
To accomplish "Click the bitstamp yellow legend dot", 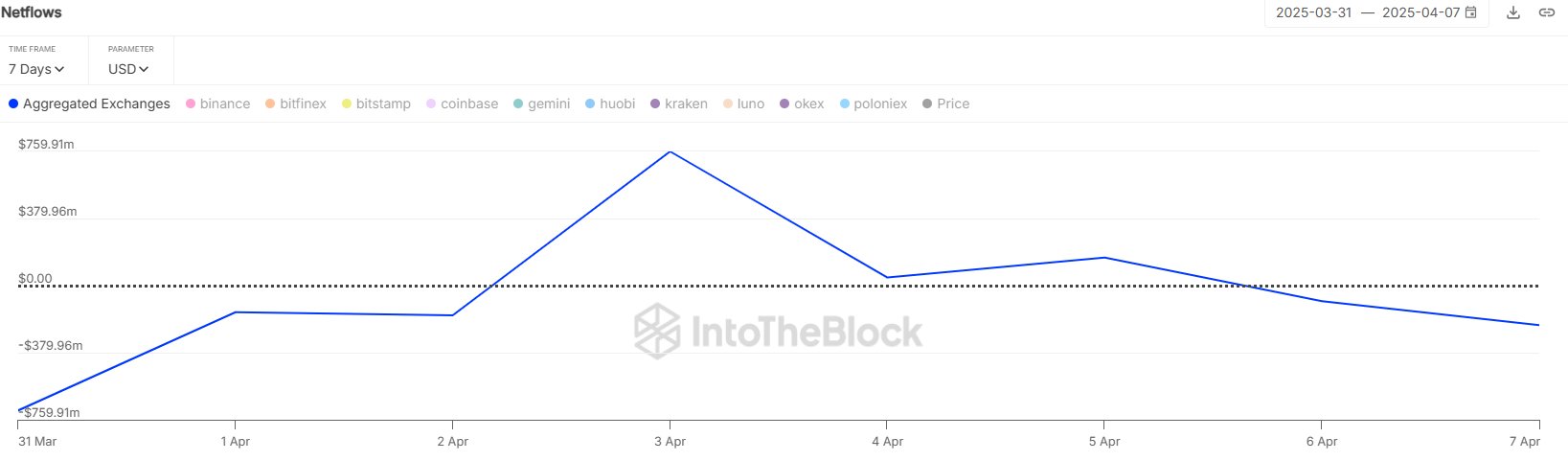I will [347, 104].
